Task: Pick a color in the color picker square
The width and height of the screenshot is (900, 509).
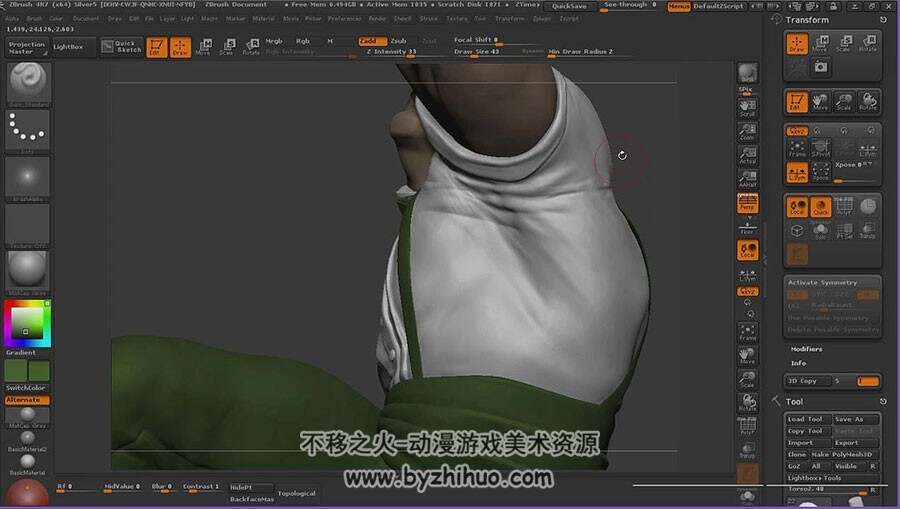Action: [x=26, y=323]
